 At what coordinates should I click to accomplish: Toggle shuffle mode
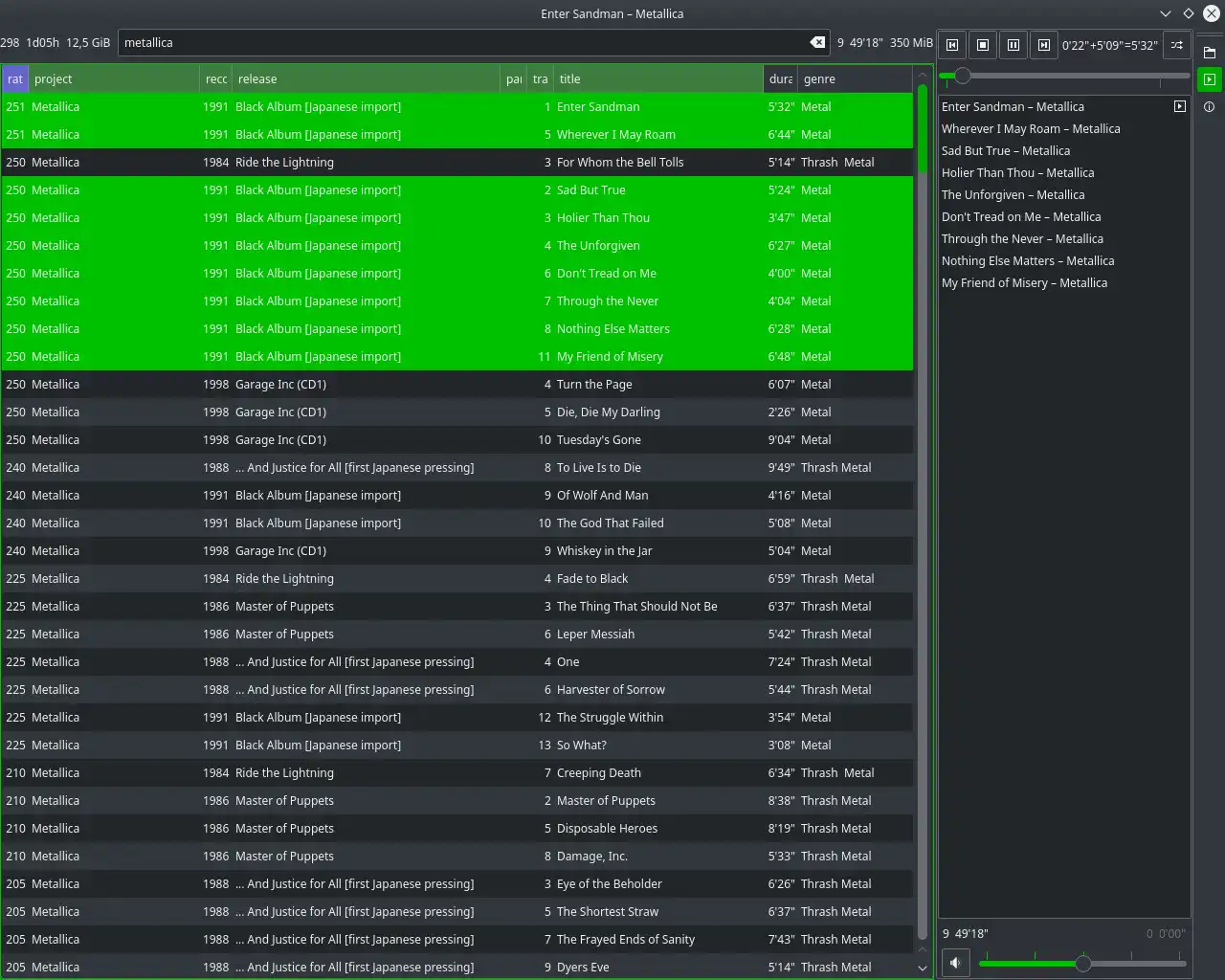pyautogui.click(x=1177, y=45)
